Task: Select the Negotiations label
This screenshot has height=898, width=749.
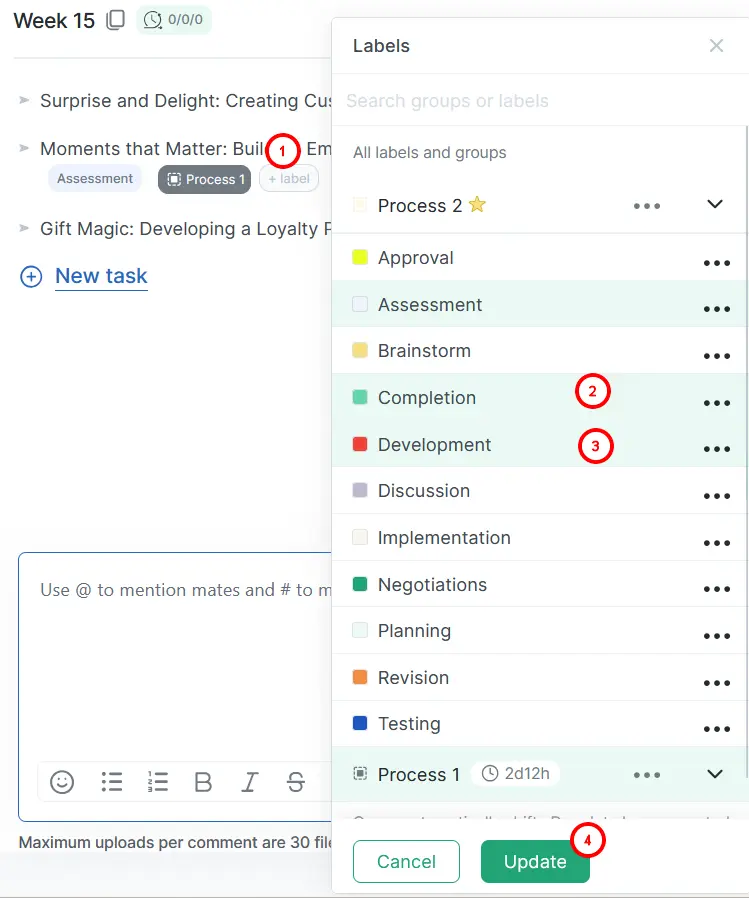Action: pyautogui.click(x=432, y=585)
